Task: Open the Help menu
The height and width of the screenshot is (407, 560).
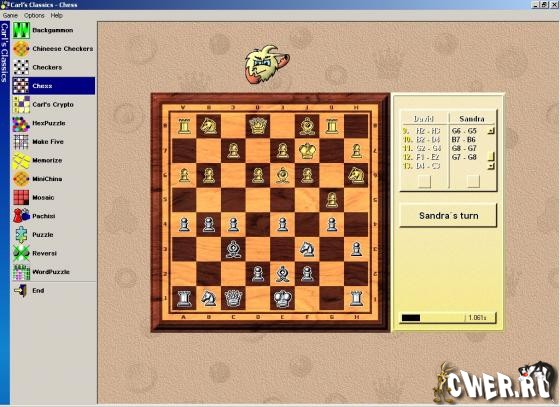Action: tap(56, 15)
